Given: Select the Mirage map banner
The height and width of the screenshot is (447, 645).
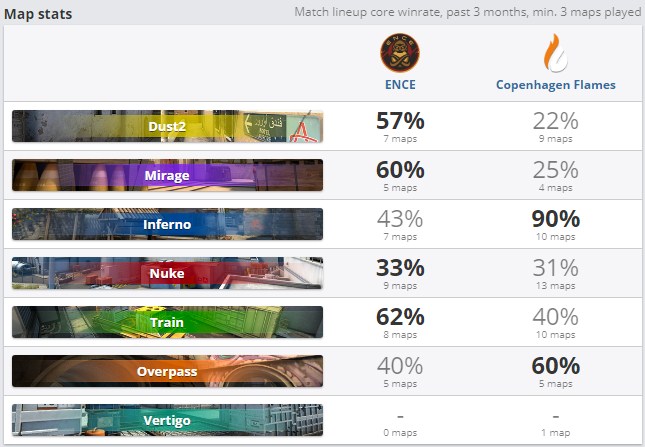Looking at the screenshot, I should (x=167, y=175).
